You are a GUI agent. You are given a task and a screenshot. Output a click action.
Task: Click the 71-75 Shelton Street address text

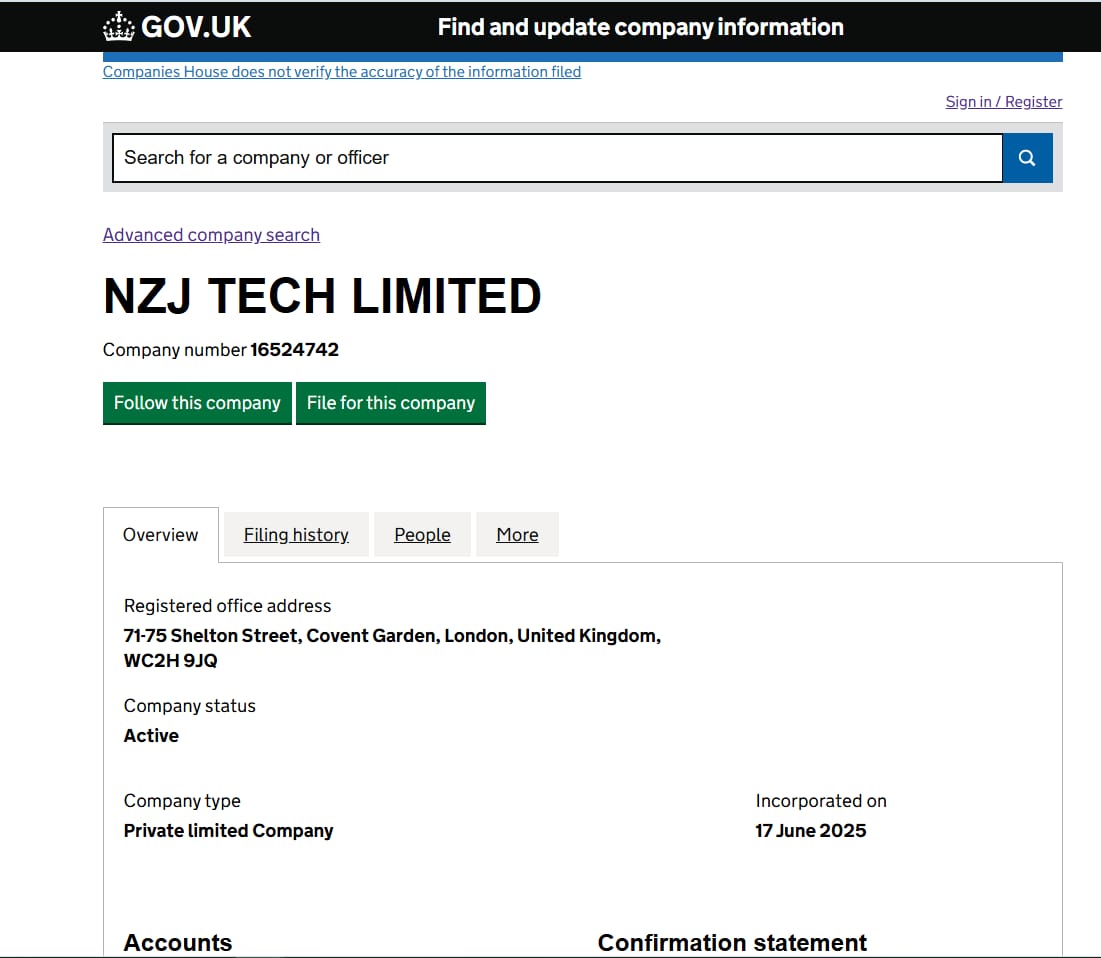coord(391,636)
